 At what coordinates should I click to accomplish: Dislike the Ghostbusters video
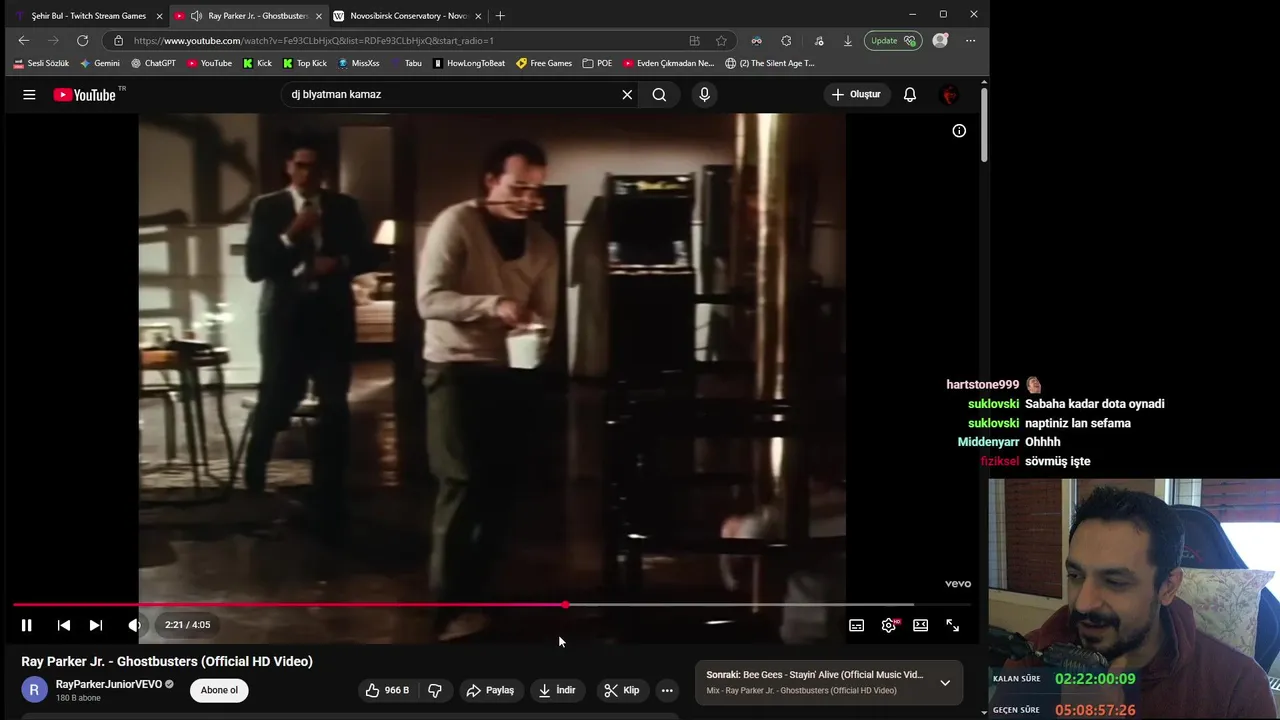click(435, 690)
